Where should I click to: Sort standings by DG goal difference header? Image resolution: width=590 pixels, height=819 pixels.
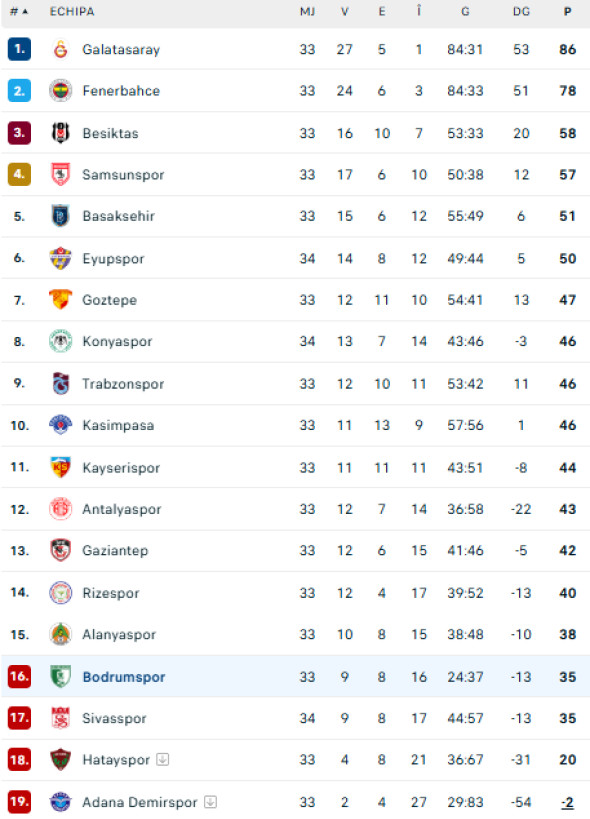(521, 11)
